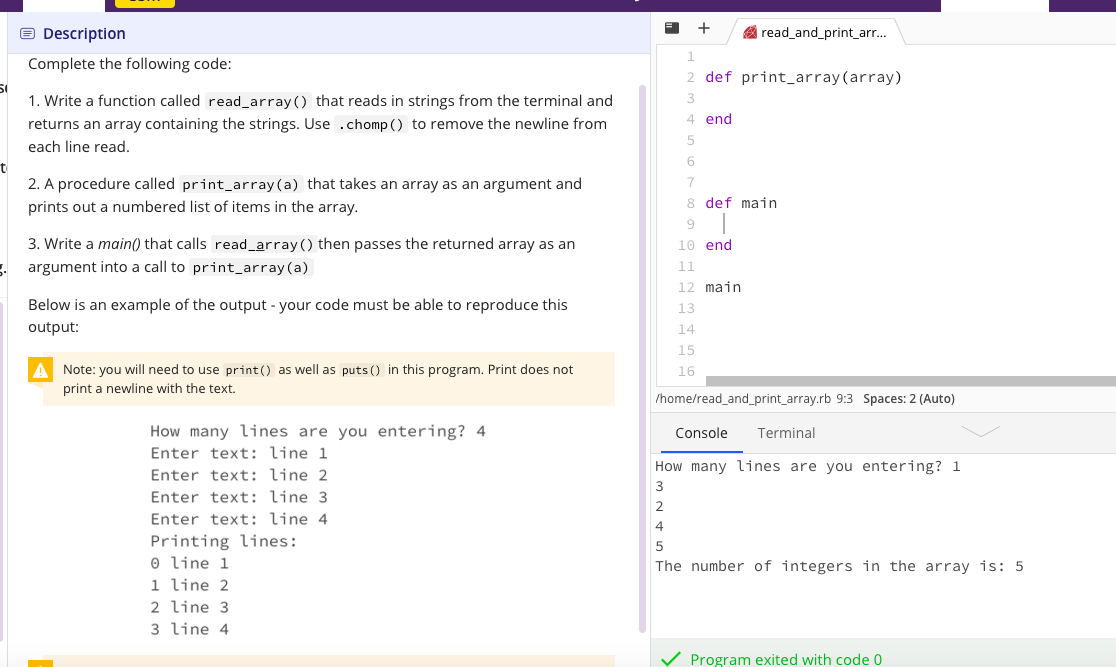Image resolution: width=1116 pixels, height=667 pixels.
Task: Open the file list icon in the editor header
Action: pyautogui.click(x=671, y=29)
